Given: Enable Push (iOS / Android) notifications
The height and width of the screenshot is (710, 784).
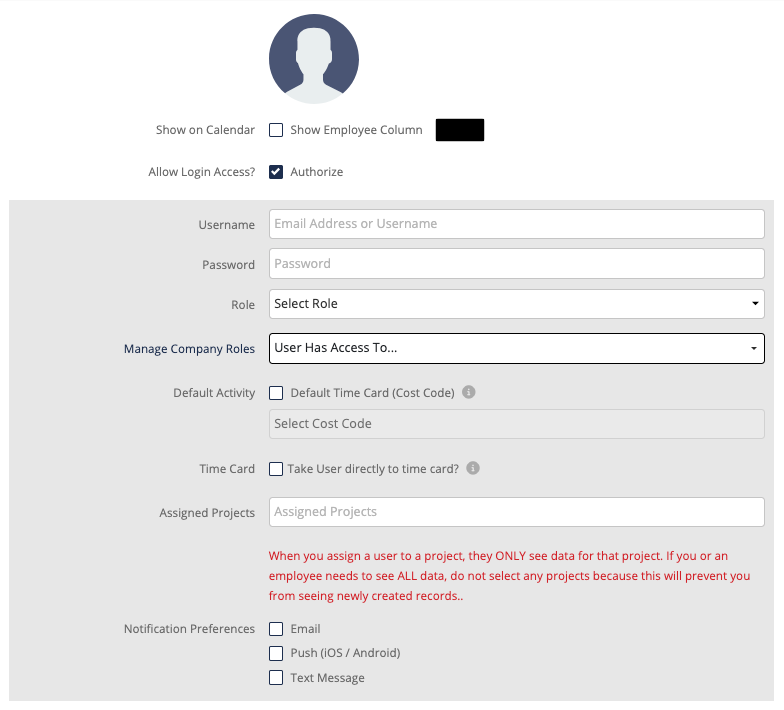Looking at the screenshot, I should (x=276, y=653).
